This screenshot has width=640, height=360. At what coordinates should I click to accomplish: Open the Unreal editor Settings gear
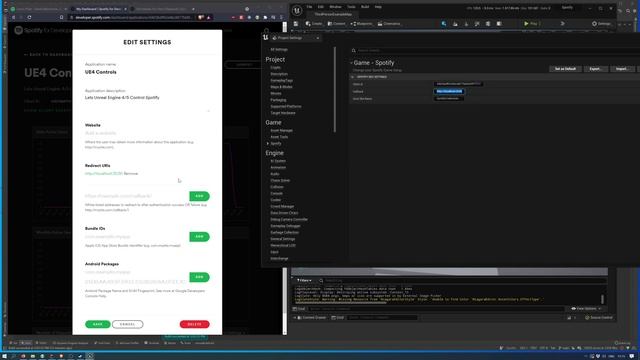coord(602,24)
